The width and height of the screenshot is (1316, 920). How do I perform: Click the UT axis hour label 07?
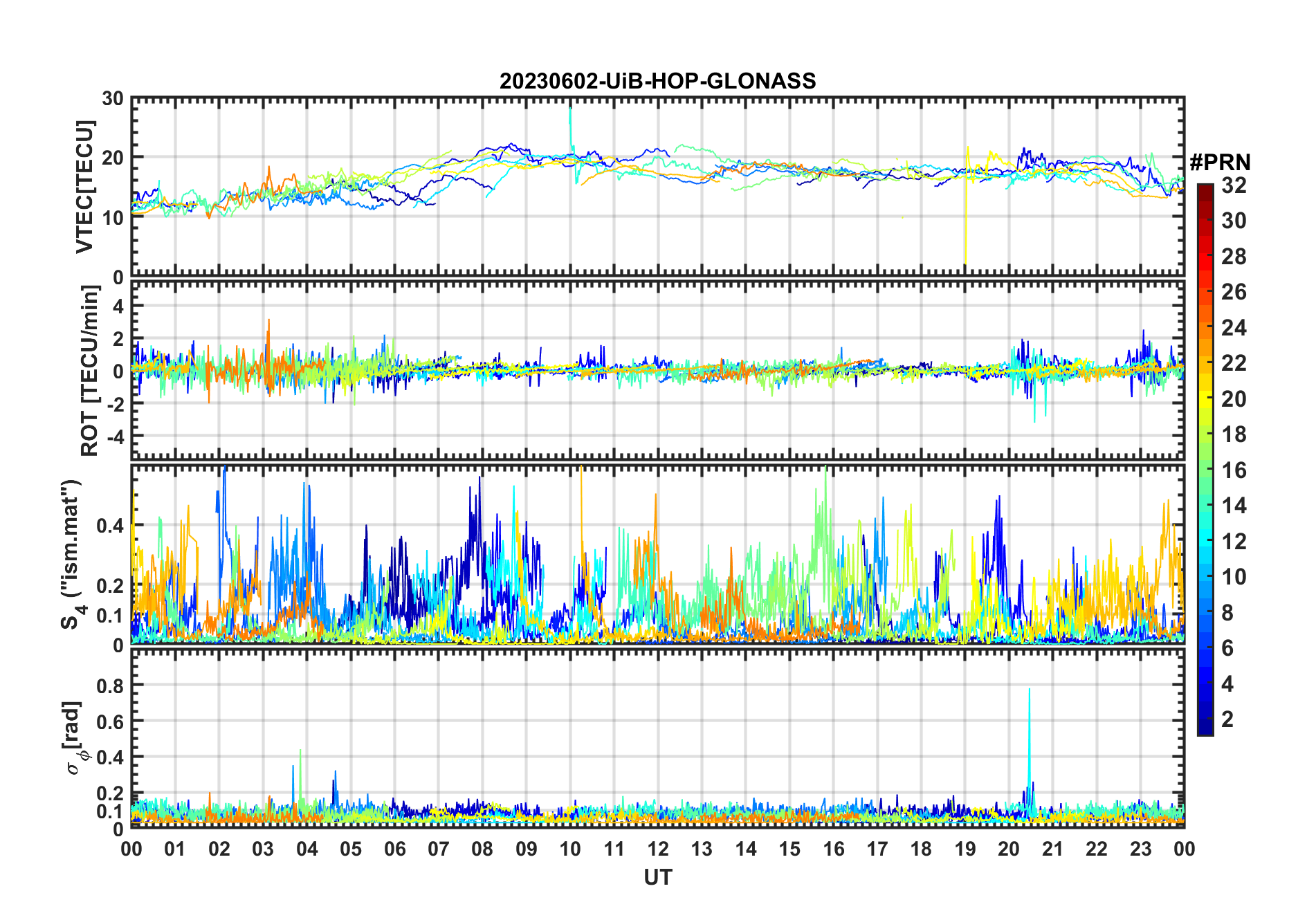point(439,849)
